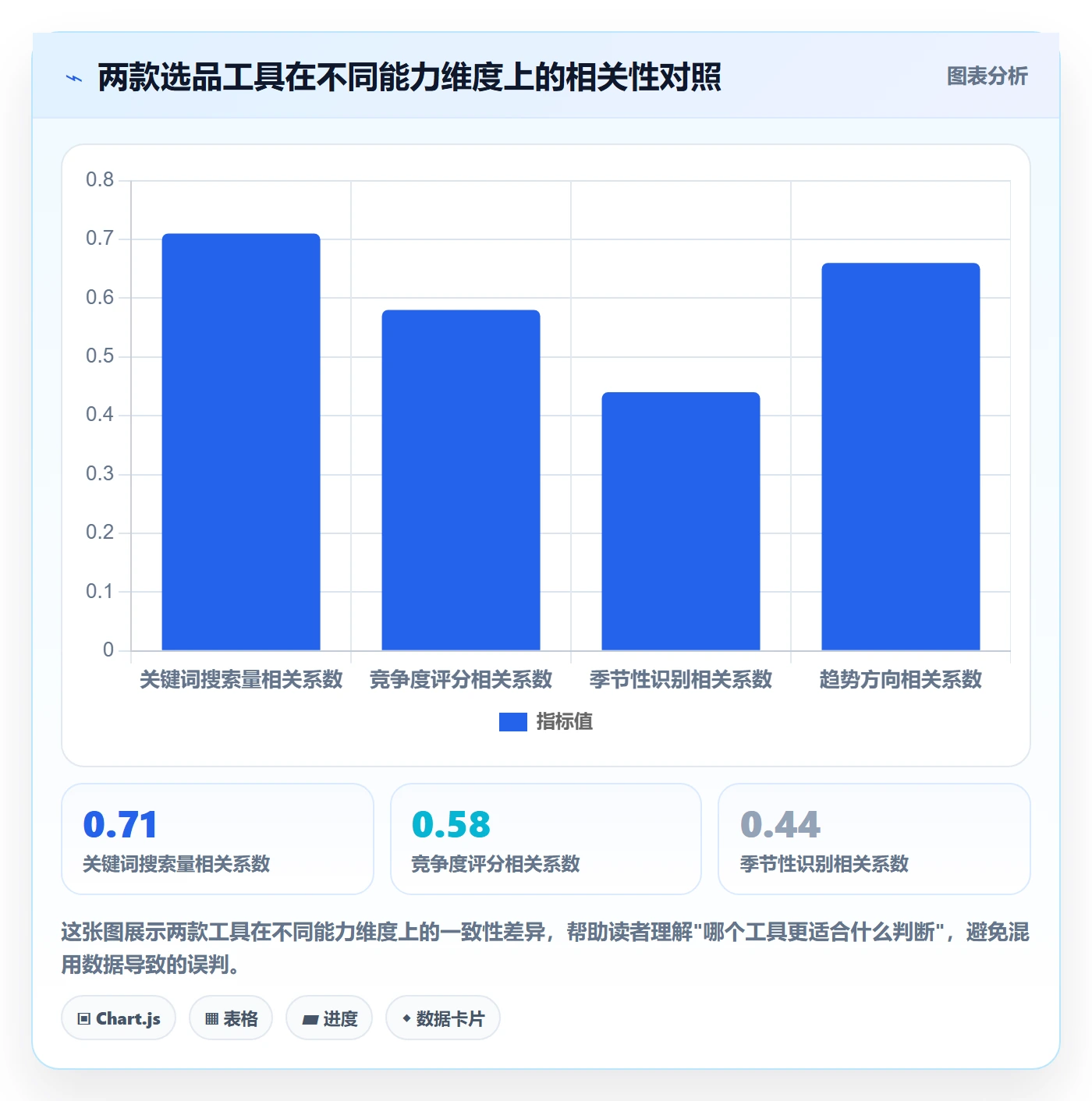The image size is (1092, 1101).
Task: Click the 竞争度评分相关系数 caption under 0.58
Action: pyautogui.click(x=495, y=864)
